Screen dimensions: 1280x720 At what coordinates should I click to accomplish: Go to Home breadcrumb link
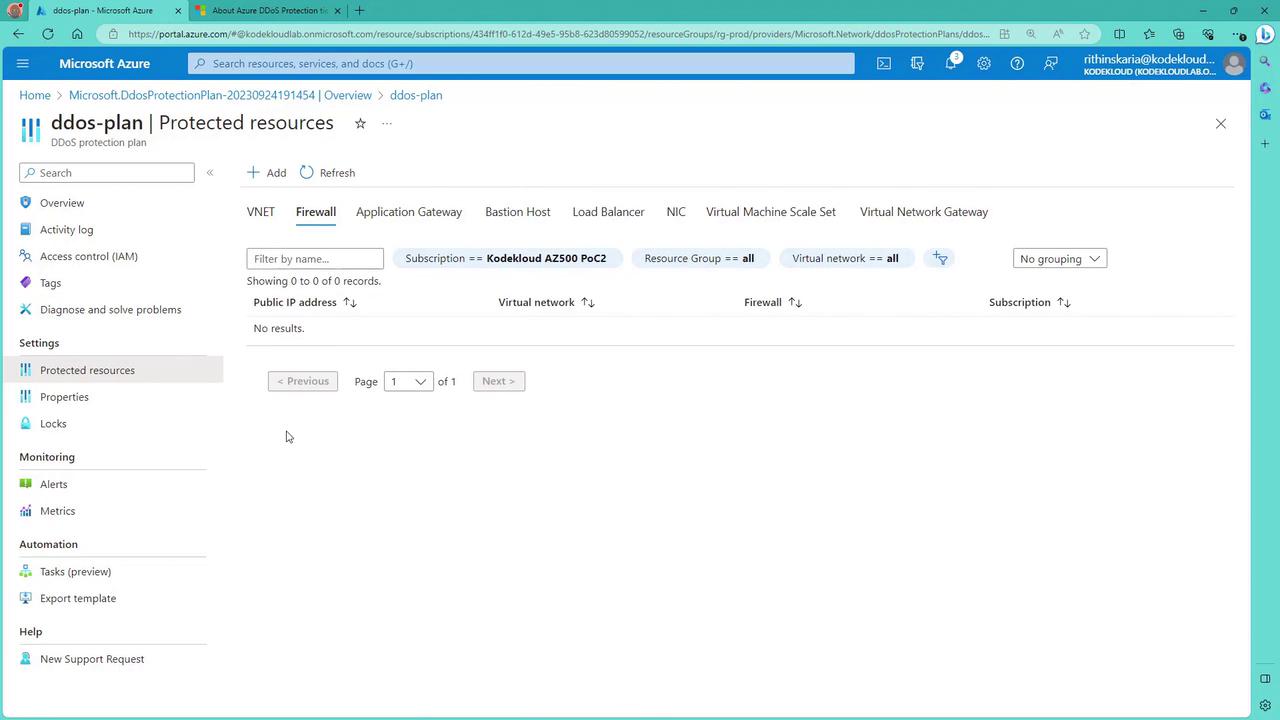click(x=35, y=95)
